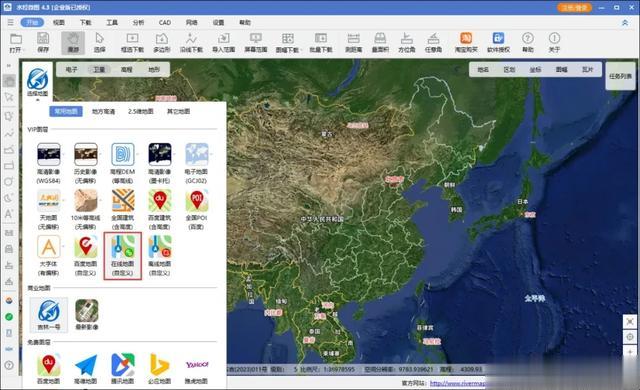The height and width of the screenshot is (390, 640).
Task: Open the 任务列表 task list panel
Action: tap(620, 76)
